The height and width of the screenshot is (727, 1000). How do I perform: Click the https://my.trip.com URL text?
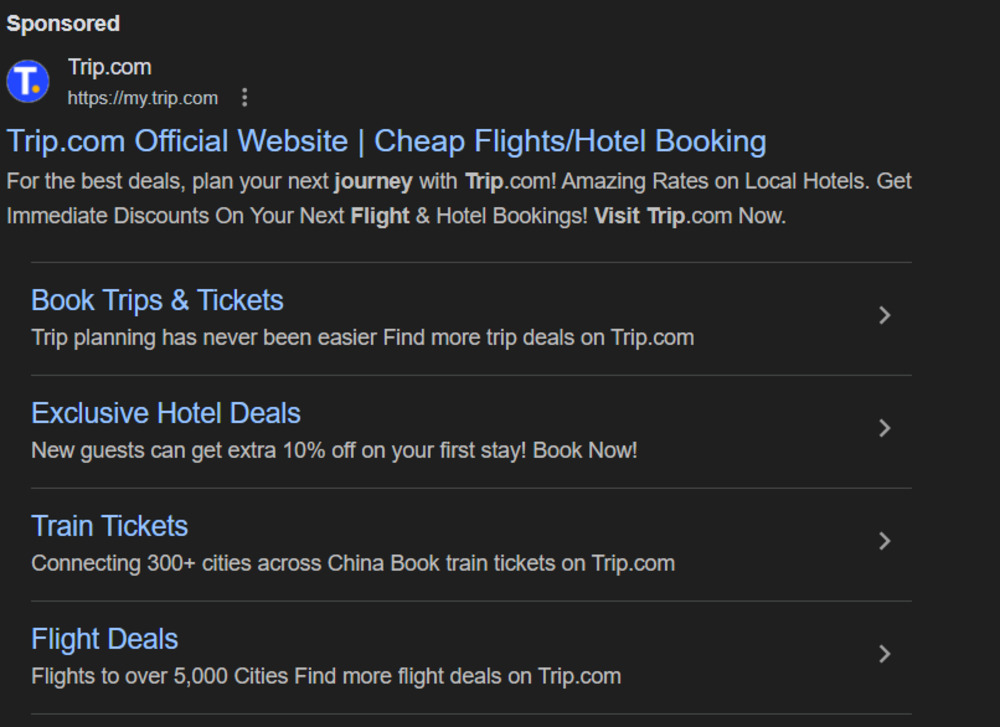[x=143, y=98]
